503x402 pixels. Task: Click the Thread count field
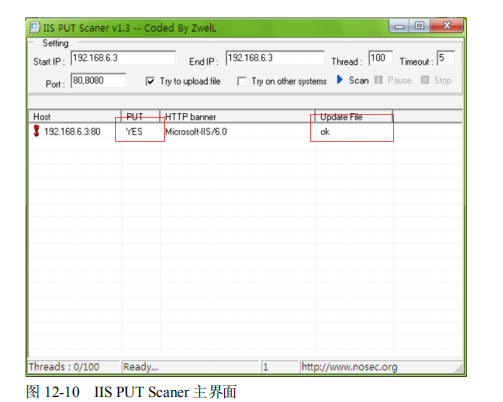coord(380,58)
